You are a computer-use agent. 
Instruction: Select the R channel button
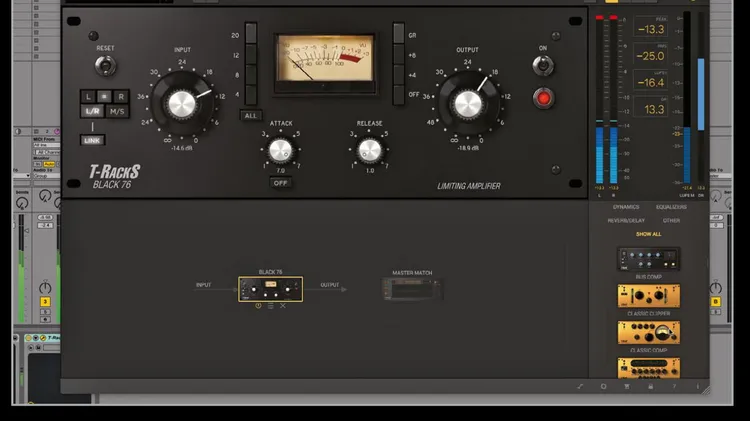121,97
